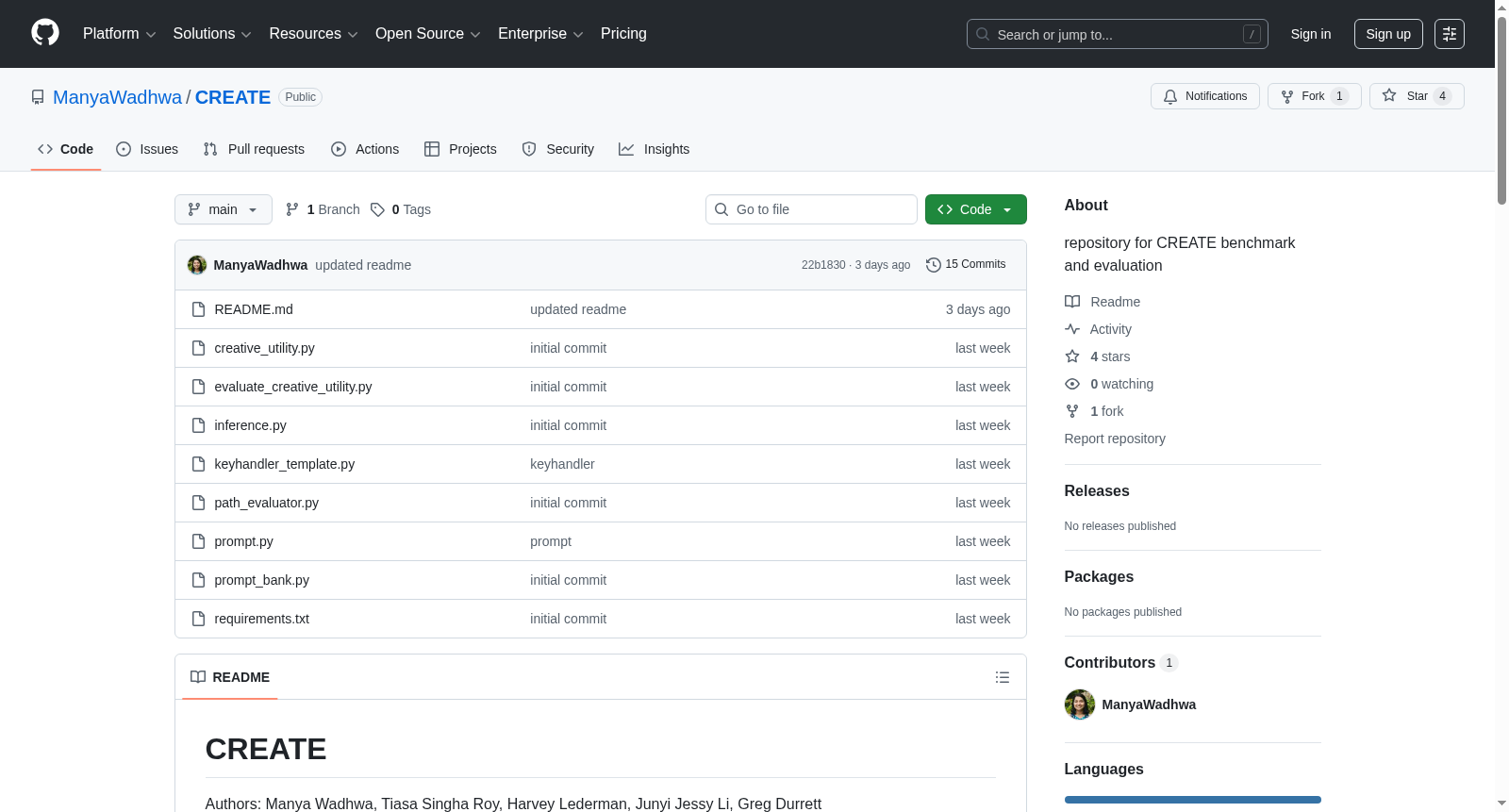The width and height of the screenshot is (1509, 812).
Task: Switch to the Actions tab
Action: (365, 149)
